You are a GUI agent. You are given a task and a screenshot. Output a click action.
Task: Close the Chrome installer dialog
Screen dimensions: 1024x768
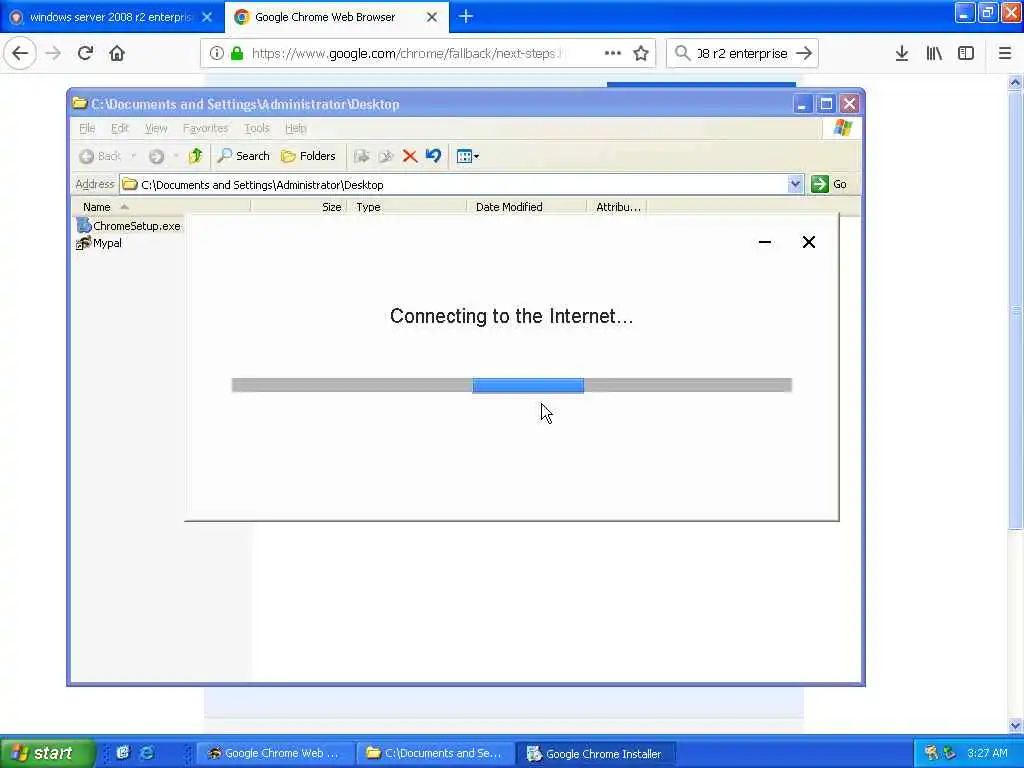(808, 242)
